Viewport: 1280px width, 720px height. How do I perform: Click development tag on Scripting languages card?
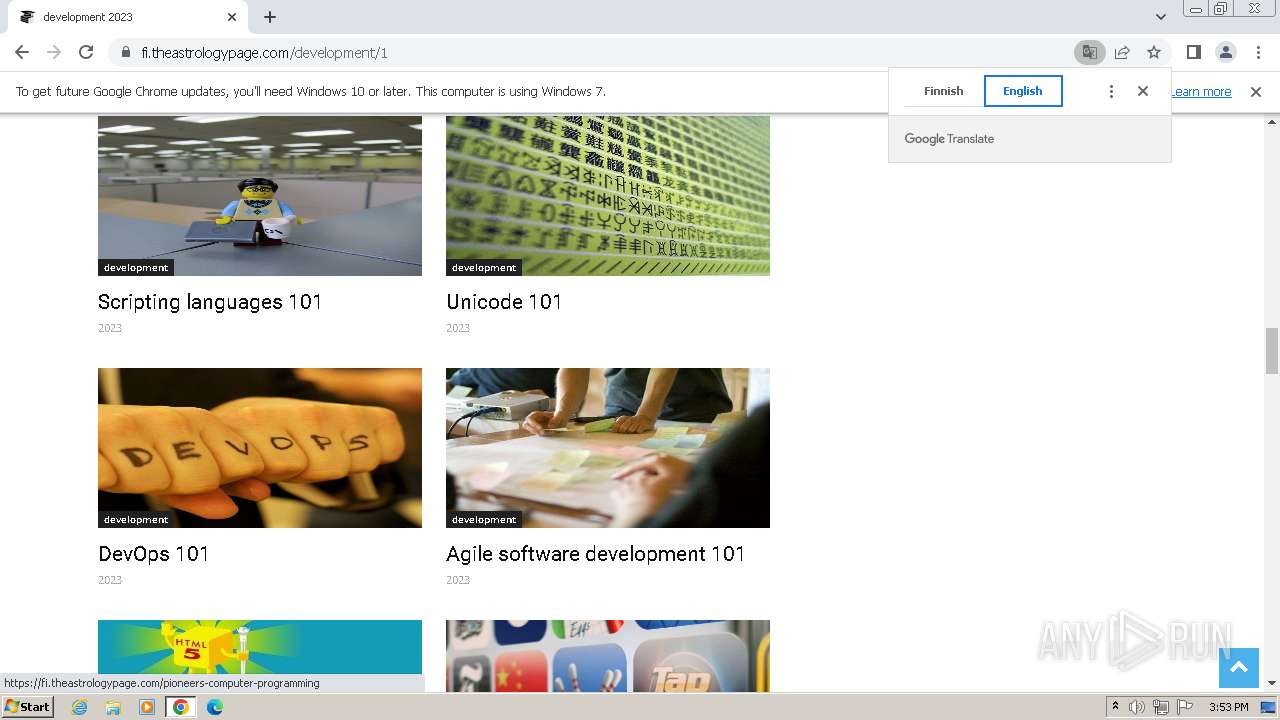point(136,268)
